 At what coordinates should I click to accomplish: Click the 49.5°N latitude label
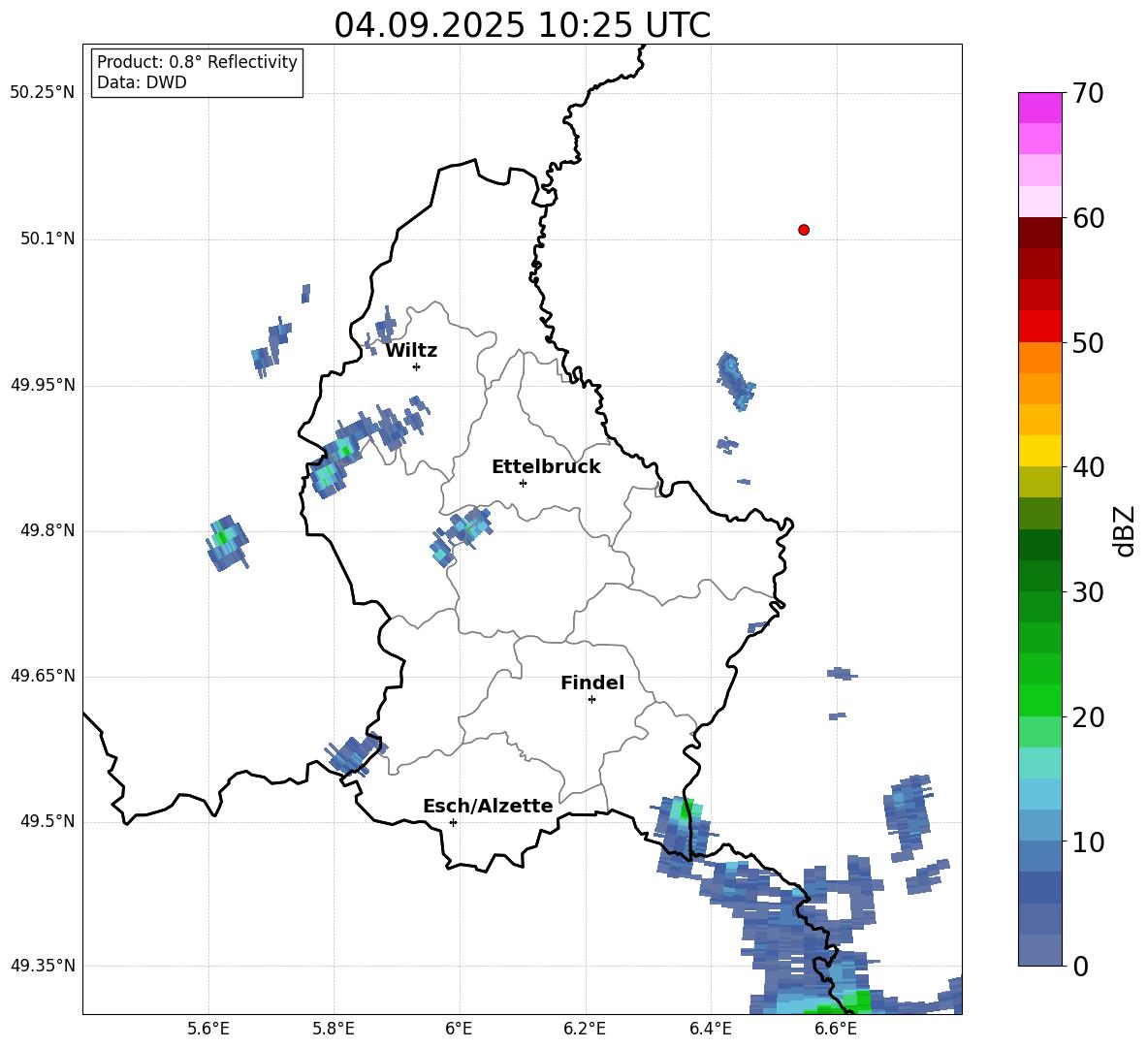48,821
